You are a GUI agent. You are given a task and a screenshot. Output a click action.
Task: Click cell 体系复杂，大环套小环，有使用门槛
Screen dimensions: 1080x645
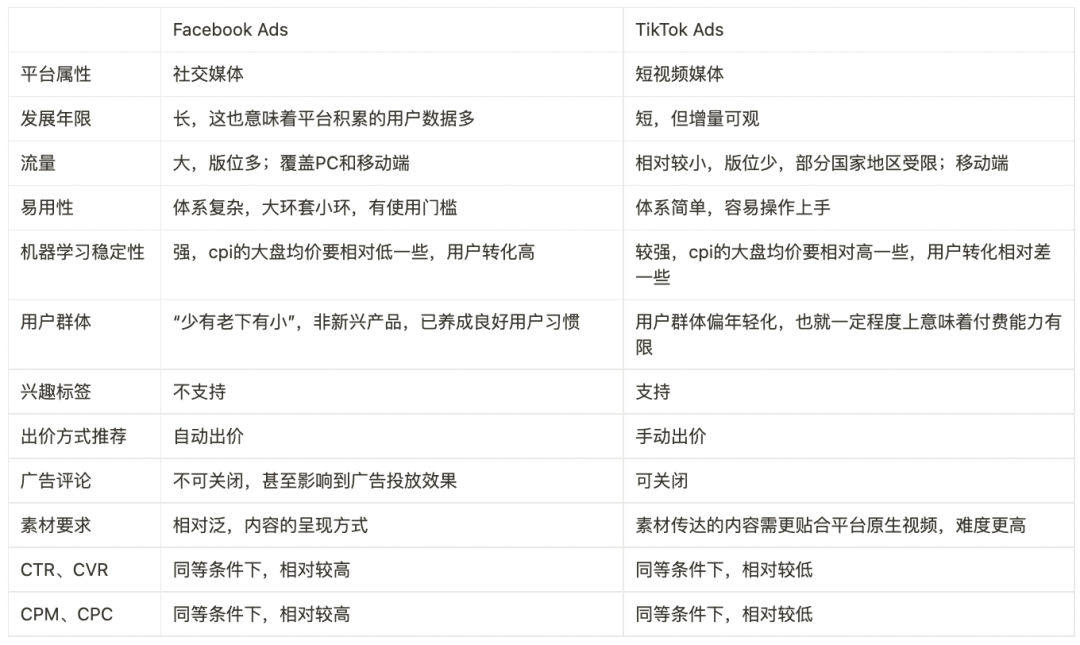315,207
